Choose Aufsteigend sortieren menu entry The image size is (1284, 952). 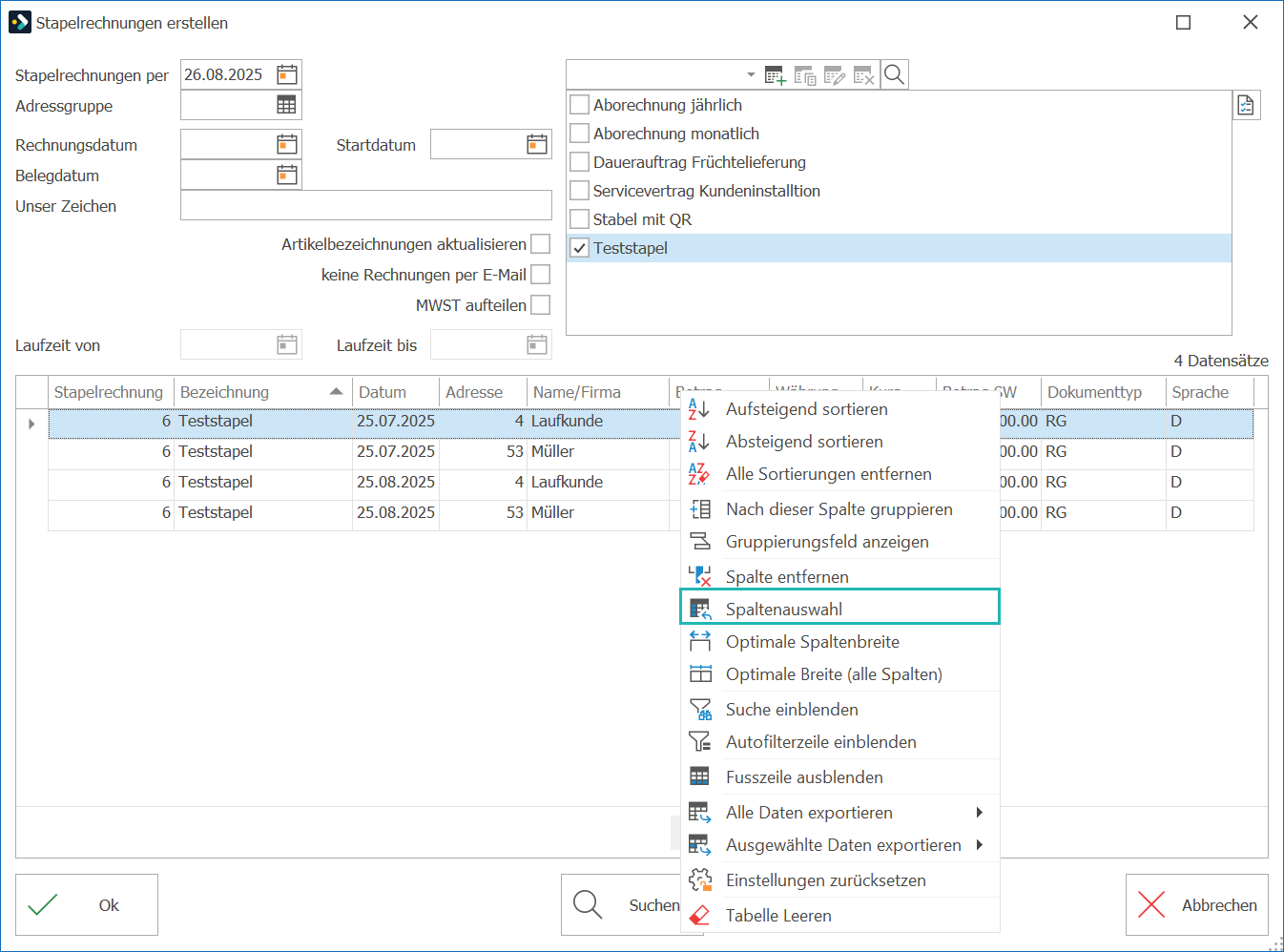[839, 409]
